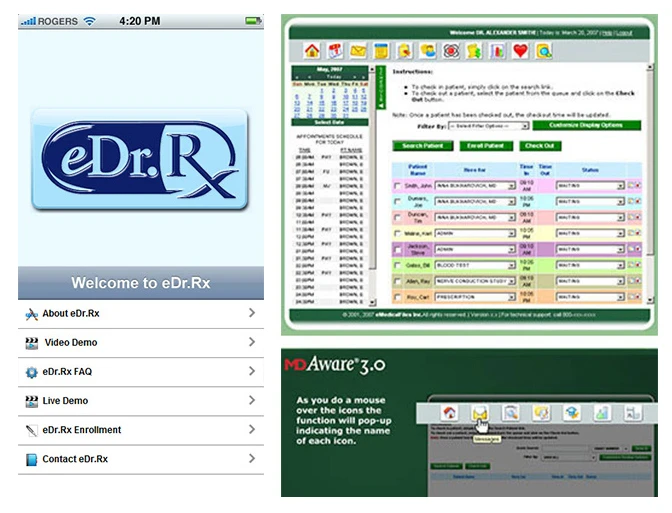Open the Filter By select options dropdown

tap(488, 126)
